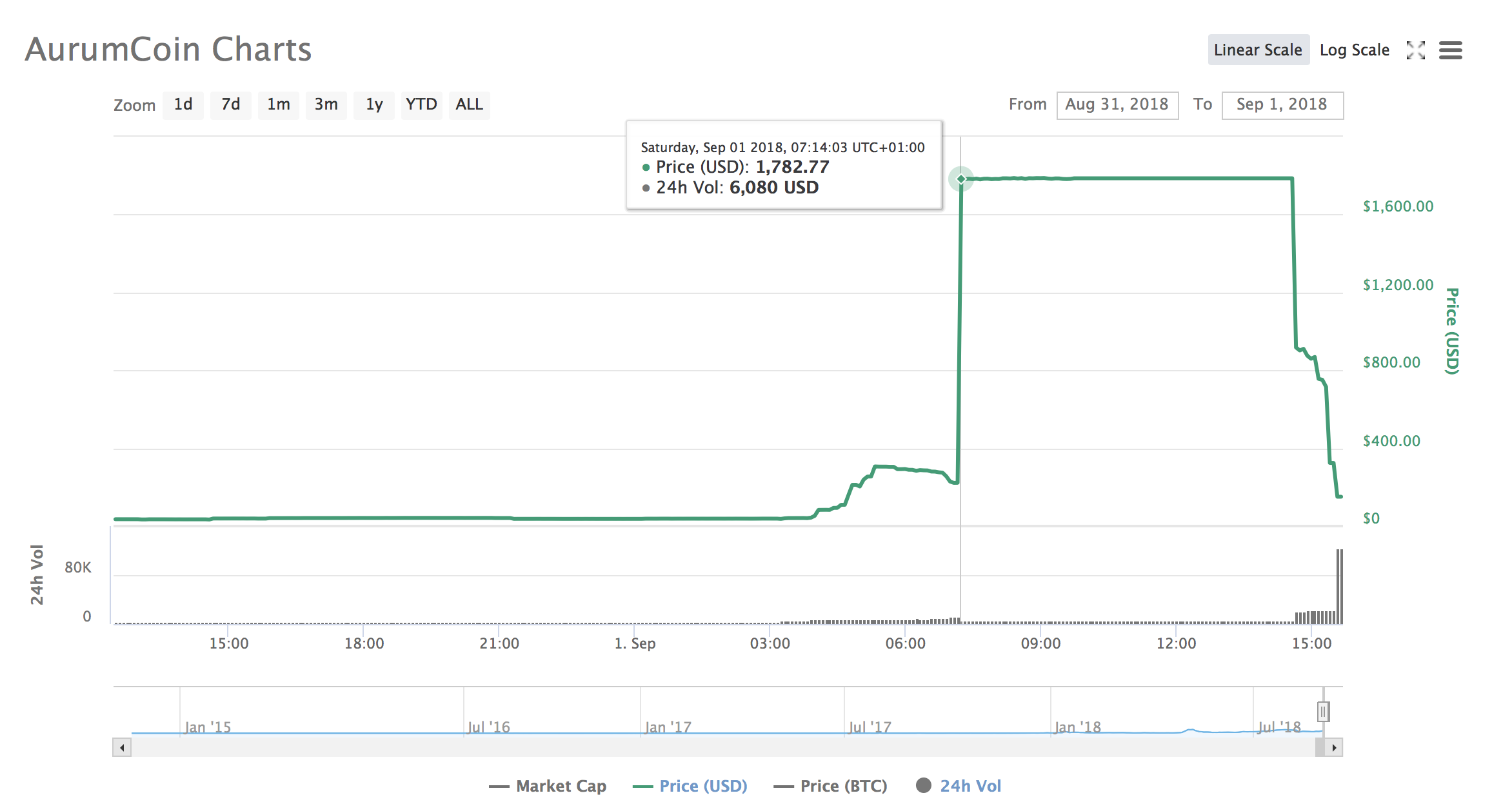Screen dimensions: 1512x802
Task: Click the $1,600.00 axis label
Action: pos(1398,206)
